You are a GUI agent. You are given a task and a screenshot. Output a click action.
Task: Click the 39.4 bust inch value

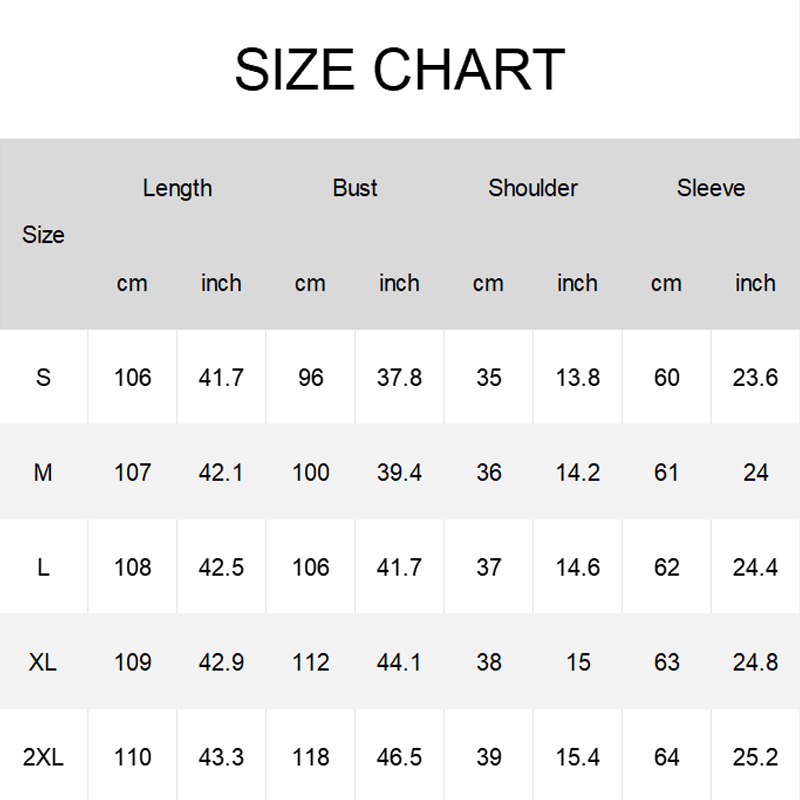[399, 472]
